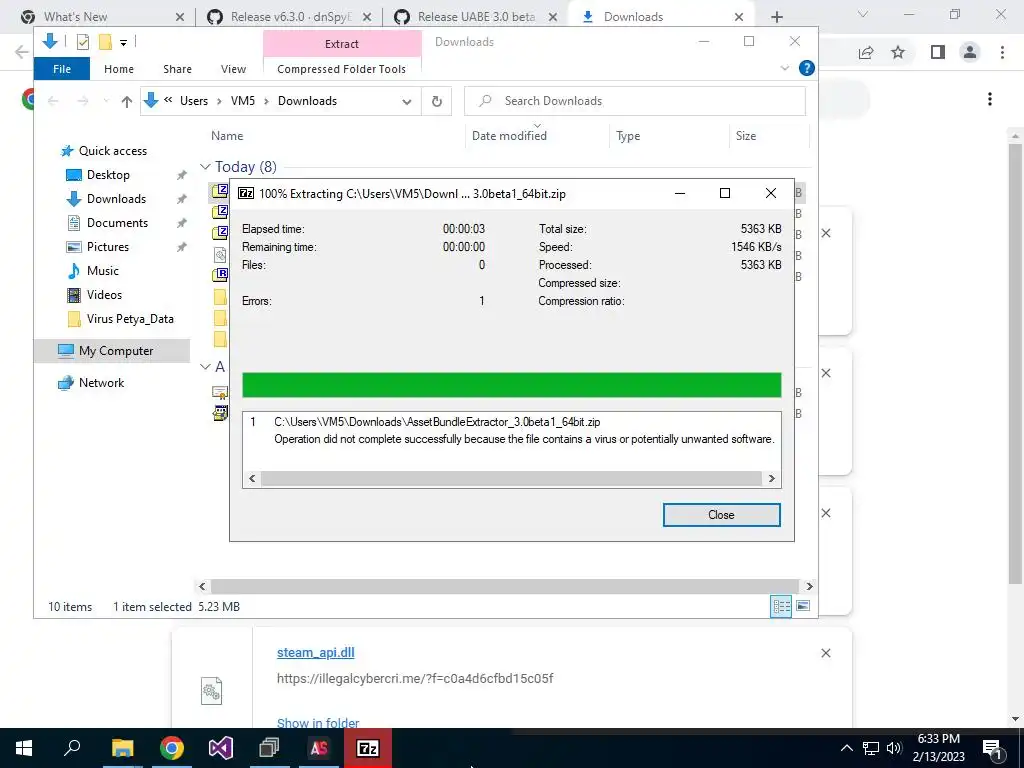Screen dimensions: 1024x768
Task: Click the Explorer forward navigation arrow
Action: (x=83, y=101)
